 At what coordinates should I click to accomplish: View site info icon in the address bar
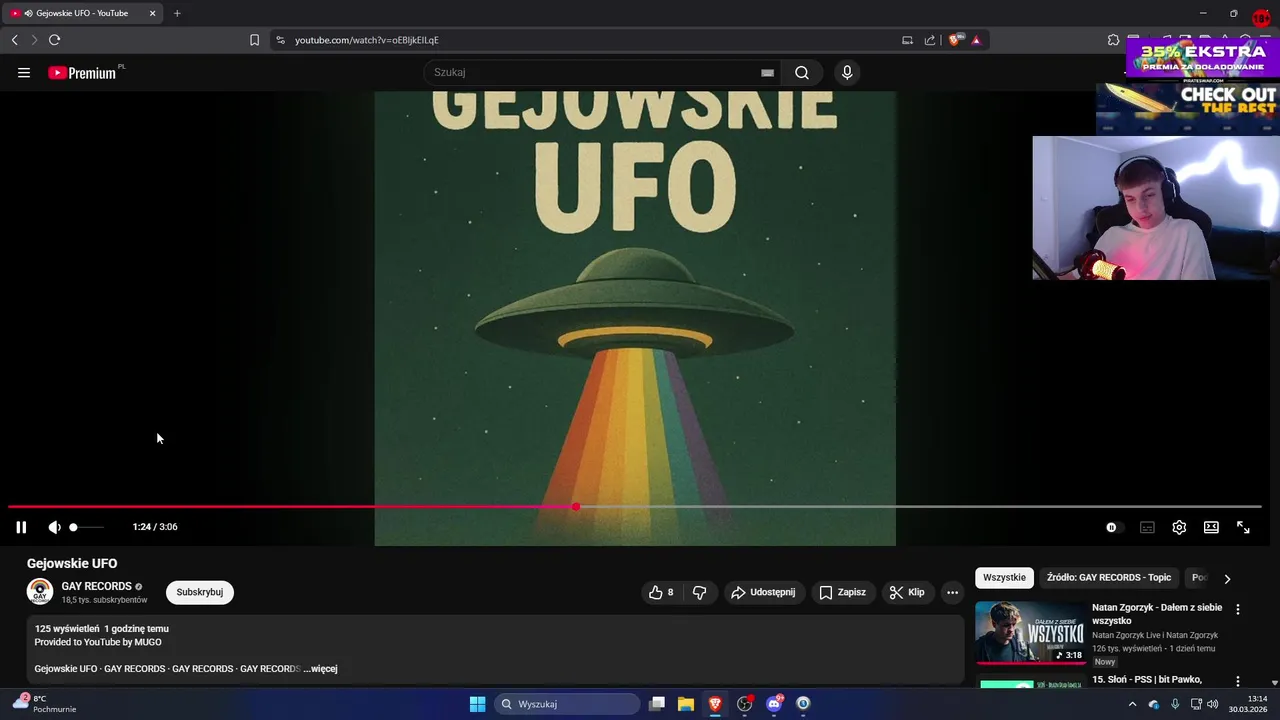tap(280, 40)
